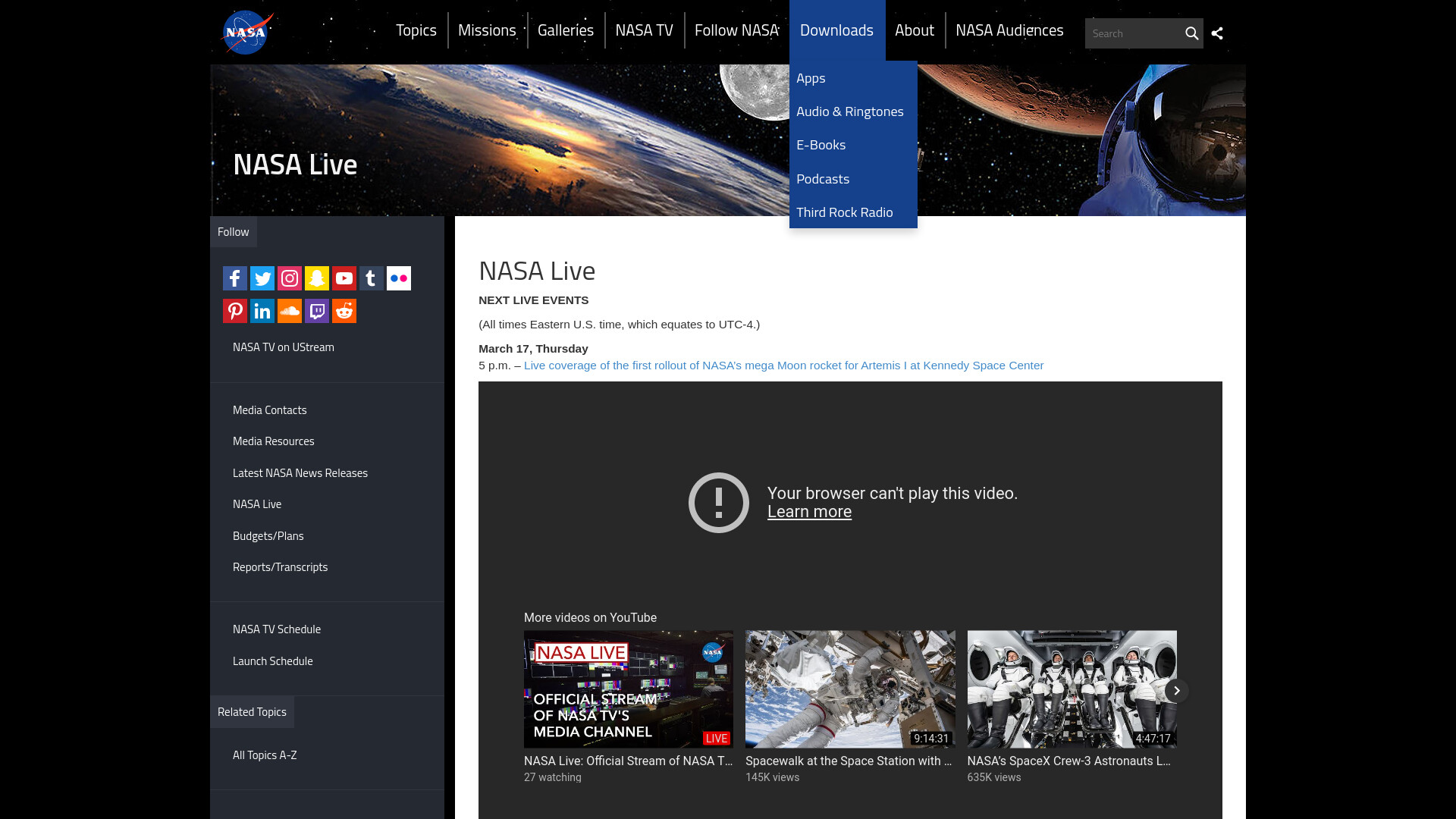Open NASA's Snapchat icon
This screenshot has height=819, width=1456.
point(317,278)
